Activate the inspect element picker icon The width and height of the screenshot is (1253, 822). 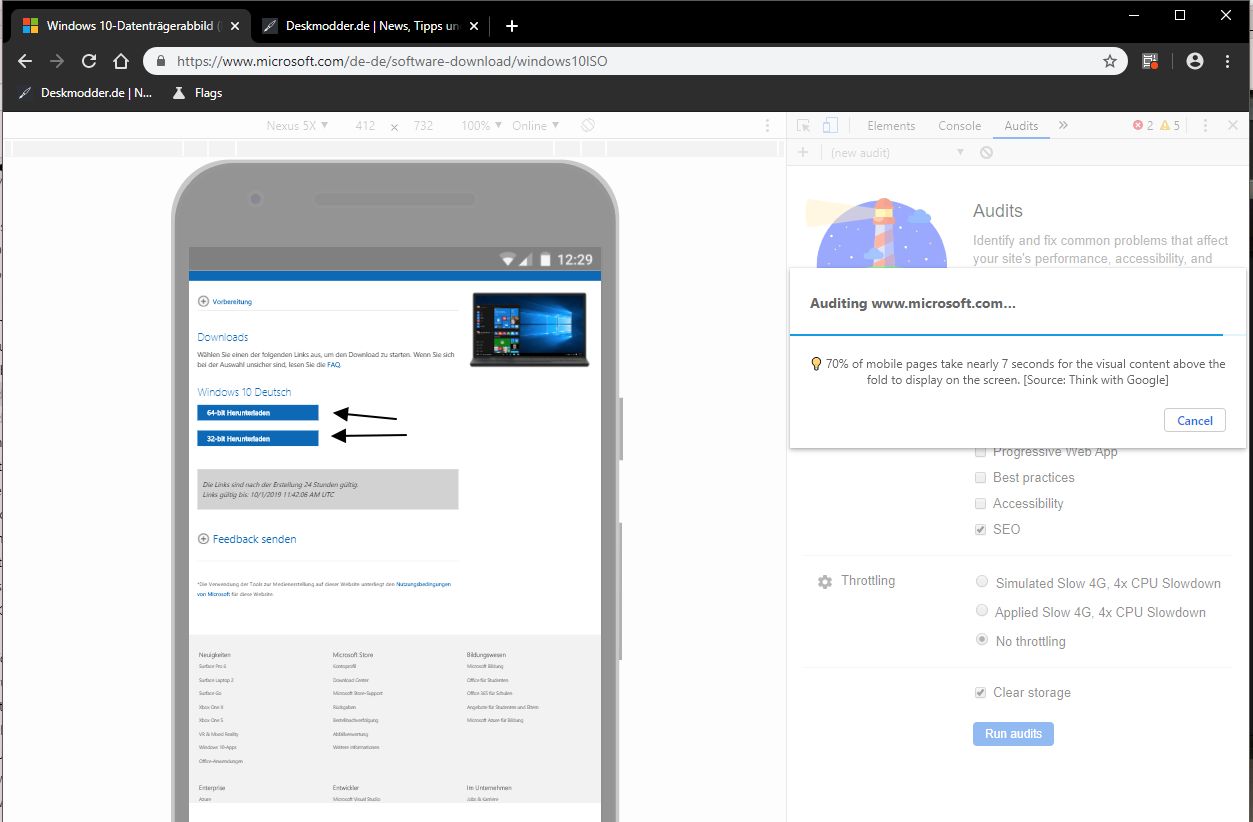tap(804, 126)
